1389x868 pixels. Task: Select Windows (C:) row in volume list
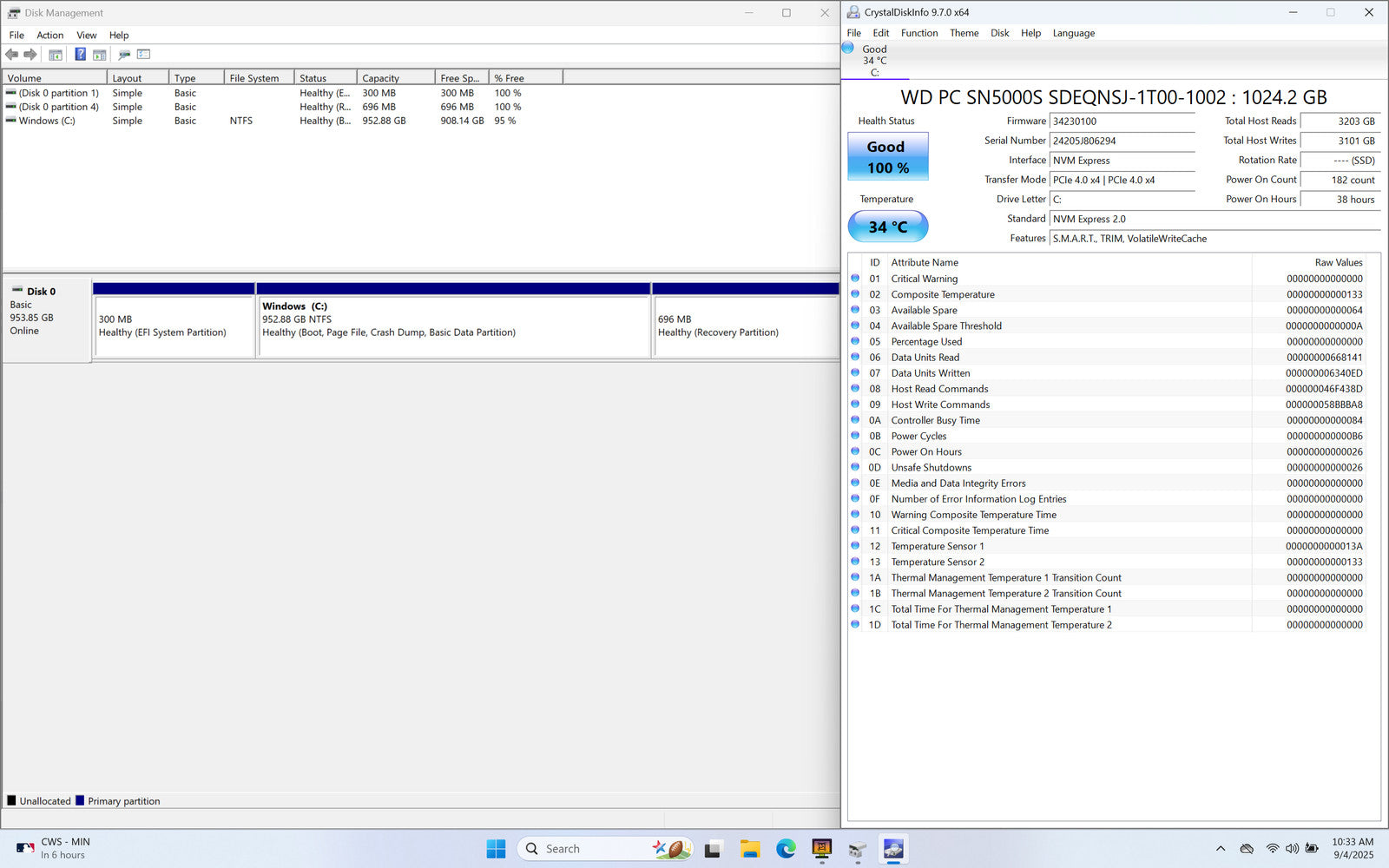coord(47,121)
